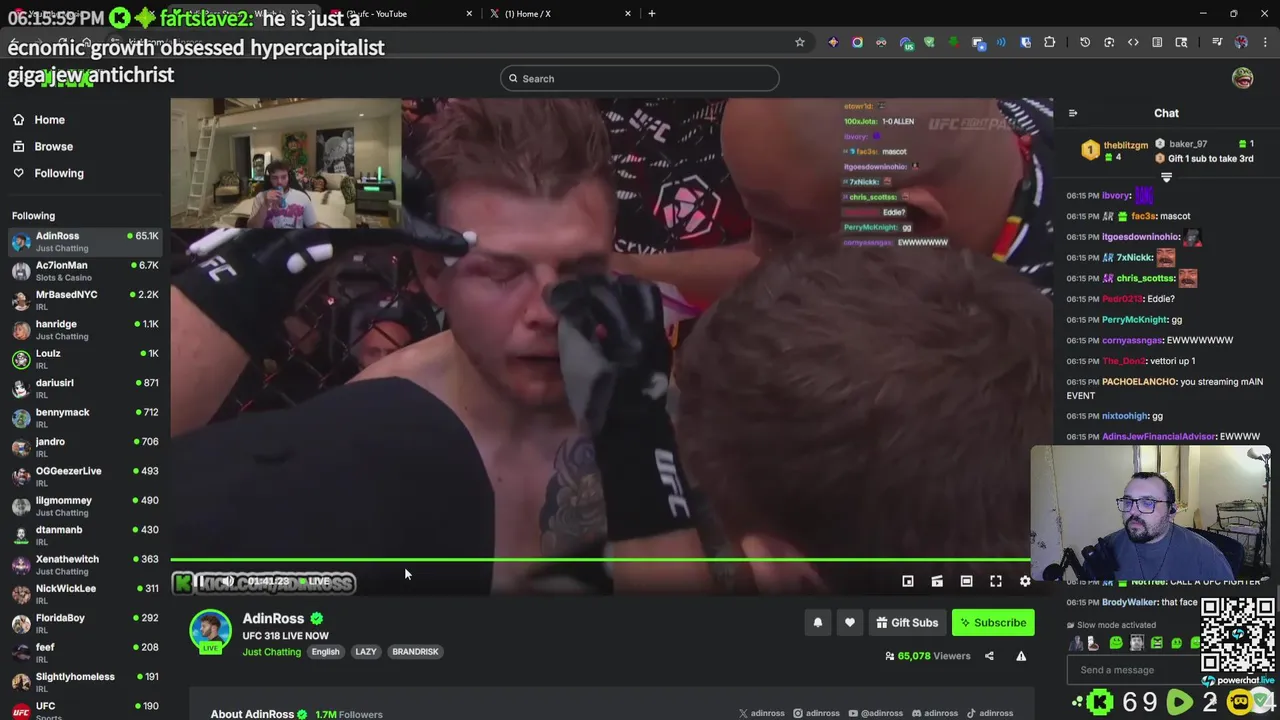This screenshot has width=1280, height=720.
Task: Open AdinRoss channel avatar with LIVE badge
Action: pyautogui.click(x=210, y=632)
